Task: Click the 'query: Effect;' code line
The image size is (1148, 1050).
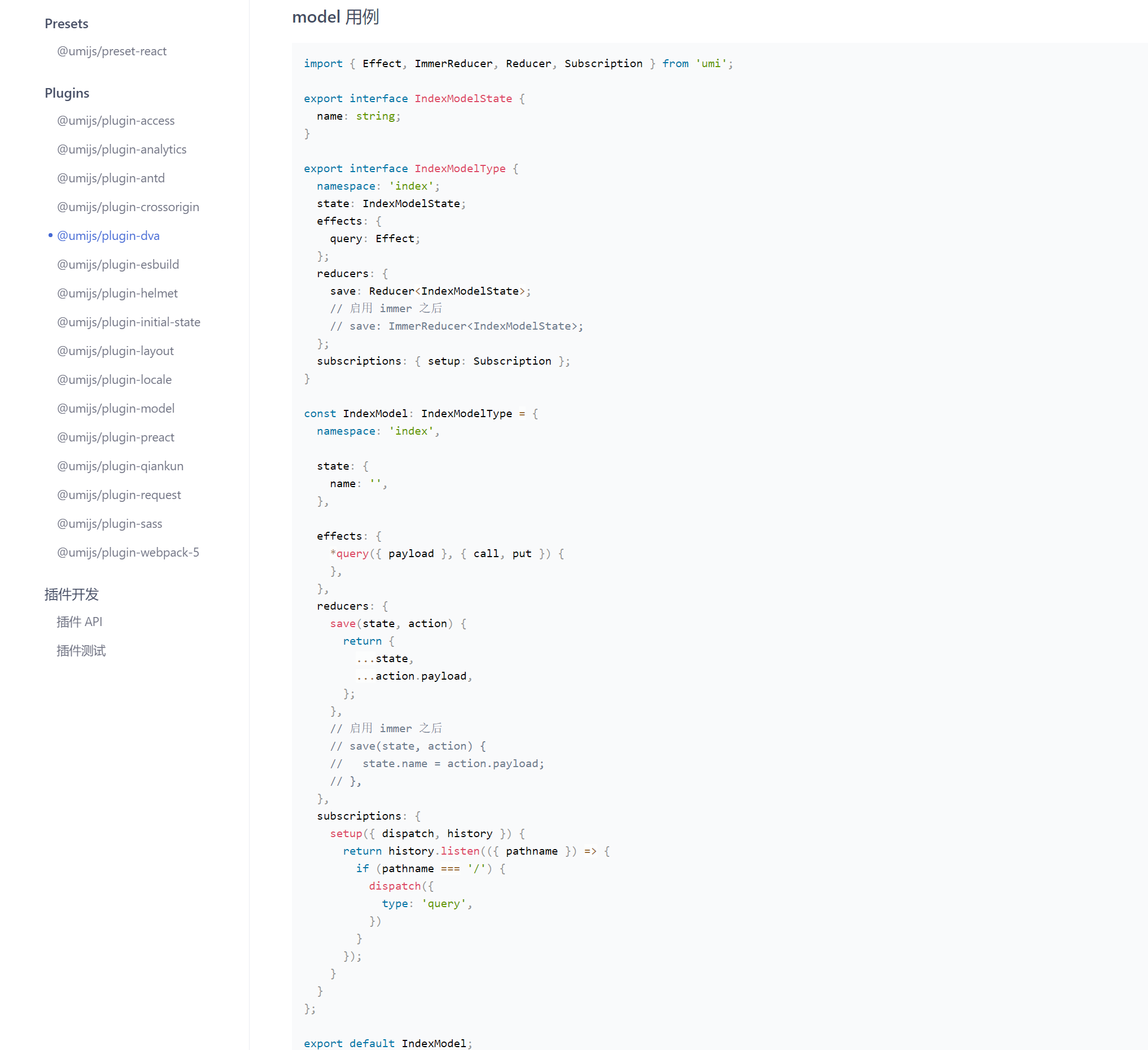Action: (375, 239)
